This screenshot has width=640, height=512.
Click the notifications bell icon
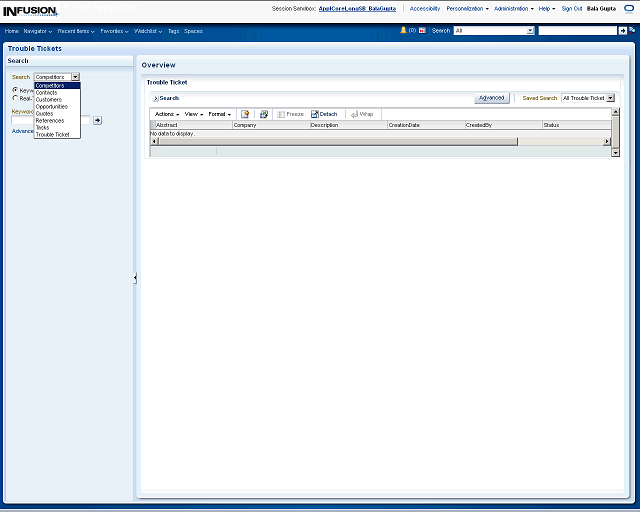[x=403, y=30]
